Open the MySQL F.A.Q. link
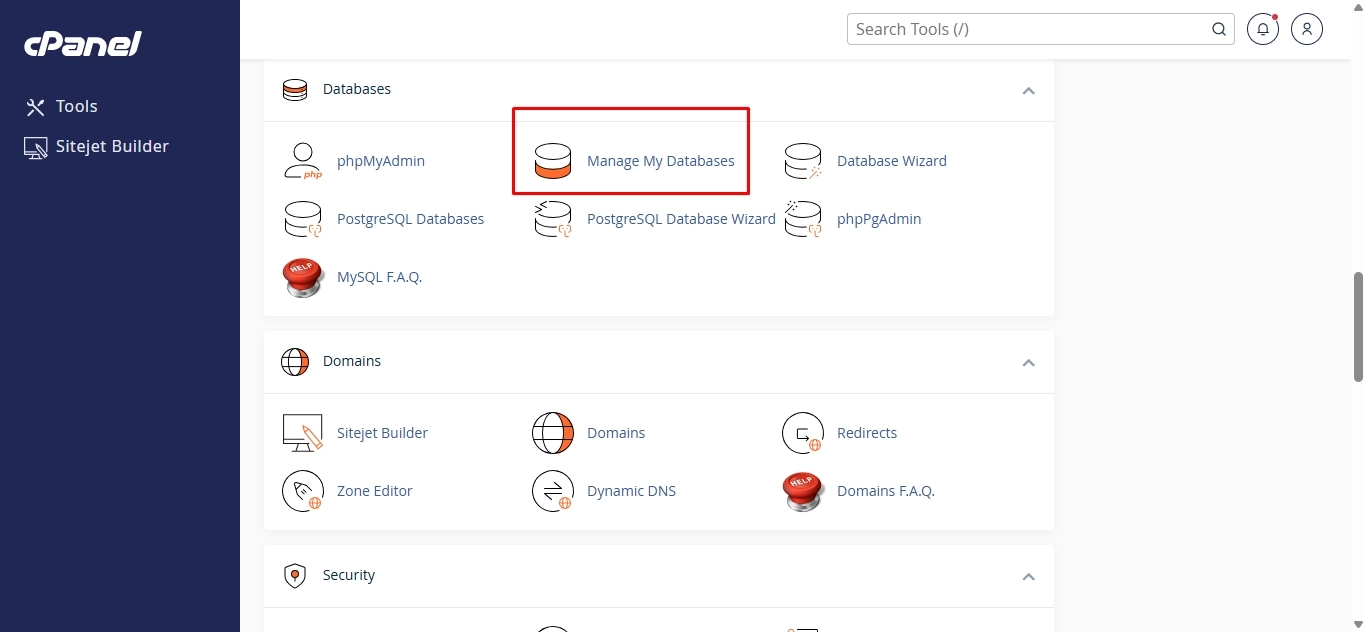The image size is (1365, 632). (380, 277)
